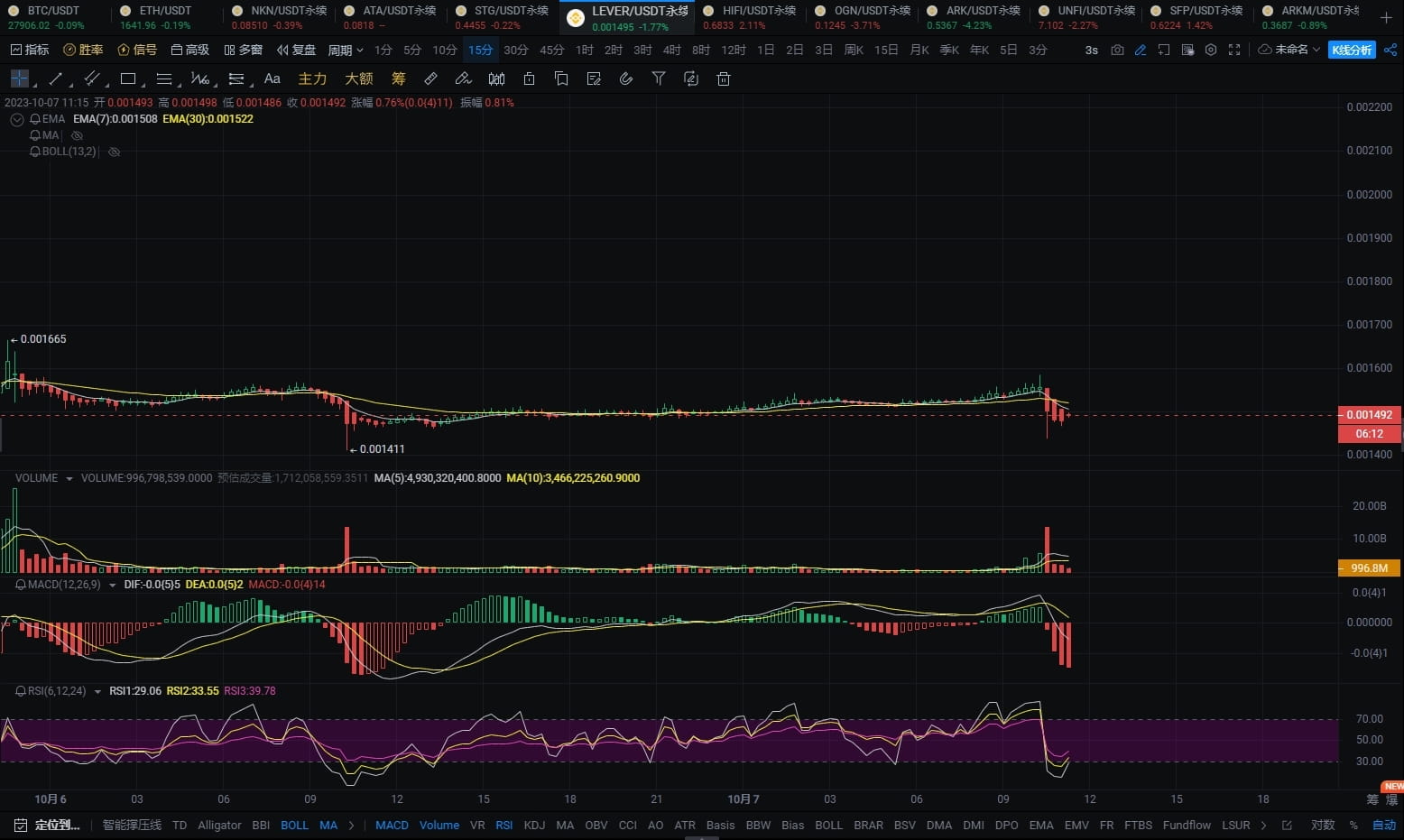Open the ruler measurement tool
This screenshot has height=840, width=1404.
(x=431, y=79)
